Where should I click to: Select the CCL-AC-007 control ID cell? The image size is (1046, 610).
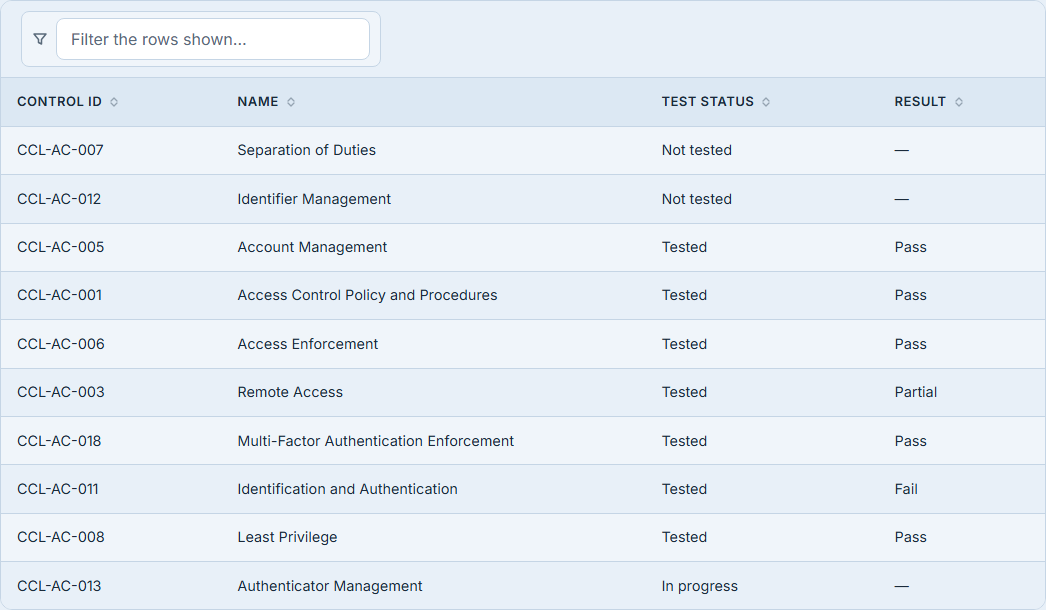(60, 150)
